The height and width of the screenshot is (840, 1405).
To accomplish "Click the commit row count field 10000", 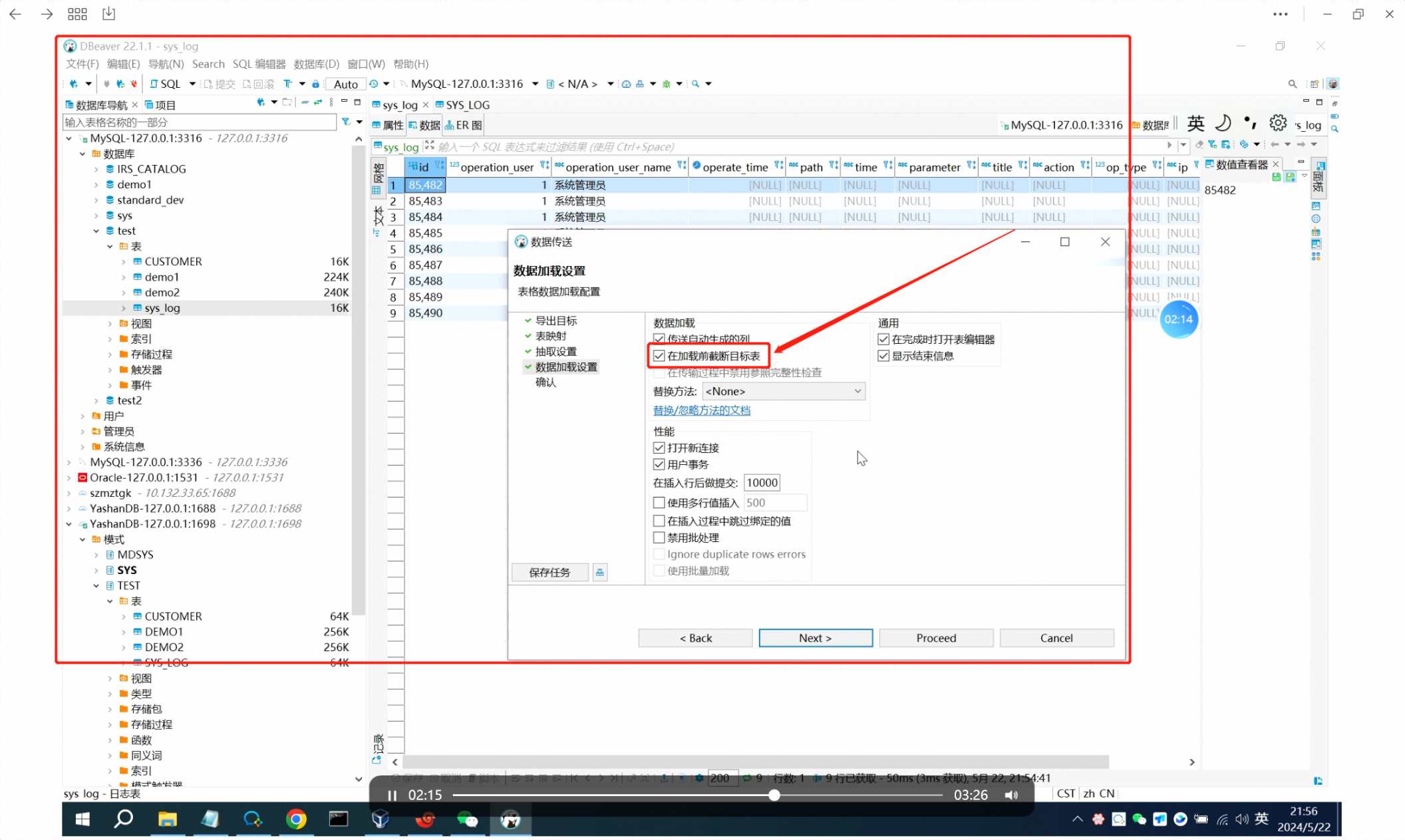I will (x=761, y=483).
